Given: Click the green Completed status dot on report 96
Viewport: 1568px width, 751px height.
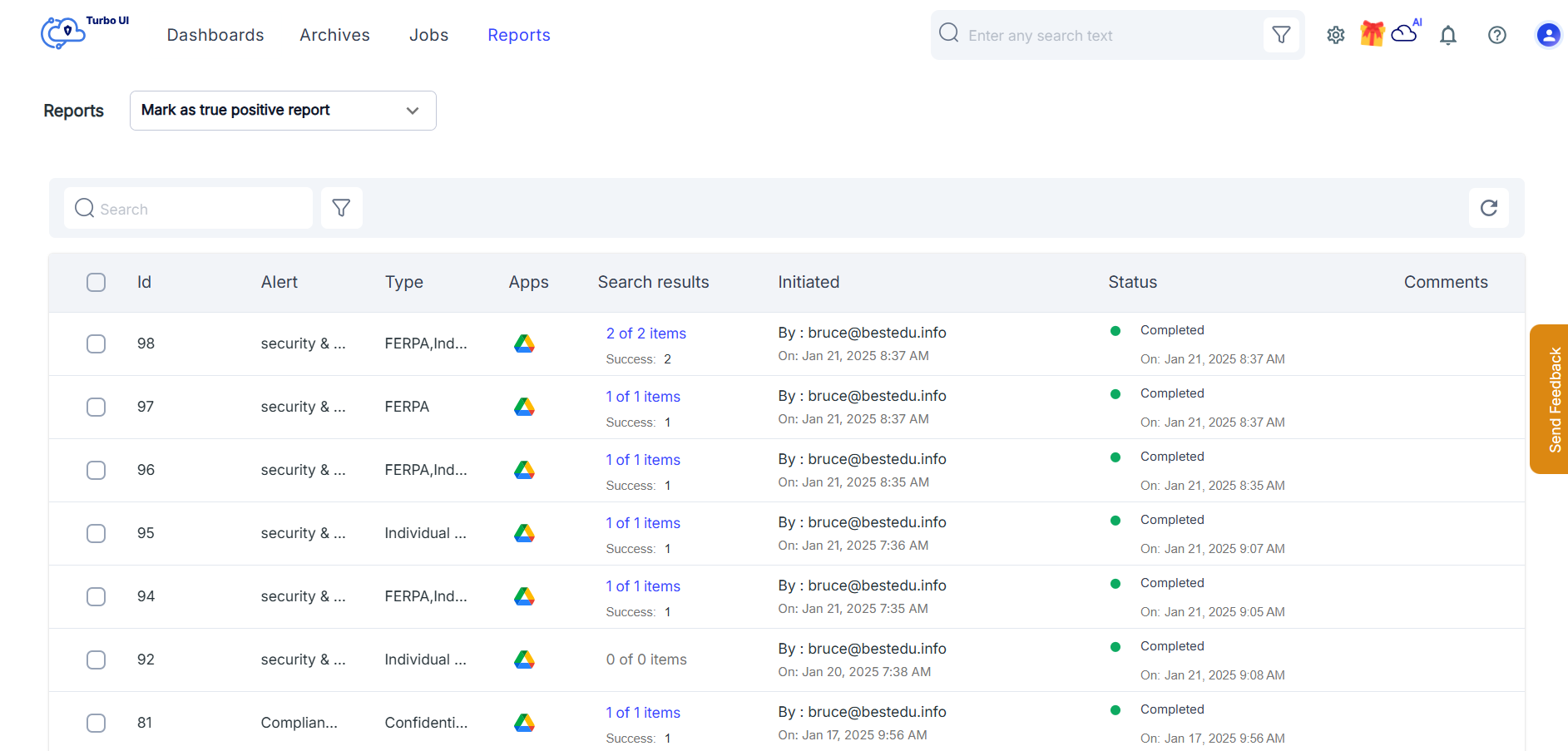Looking at the screenshot, I should pos(1115,457).
